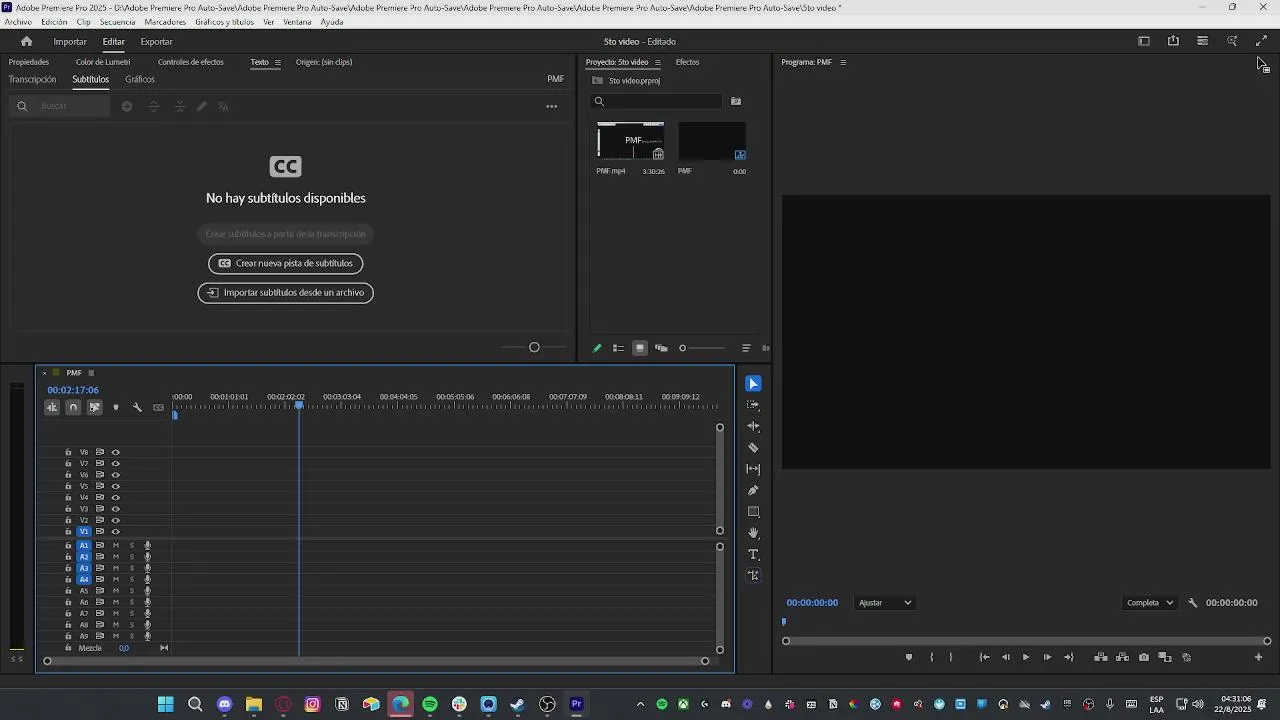Open the Windows Start menu

click(166, 704)
